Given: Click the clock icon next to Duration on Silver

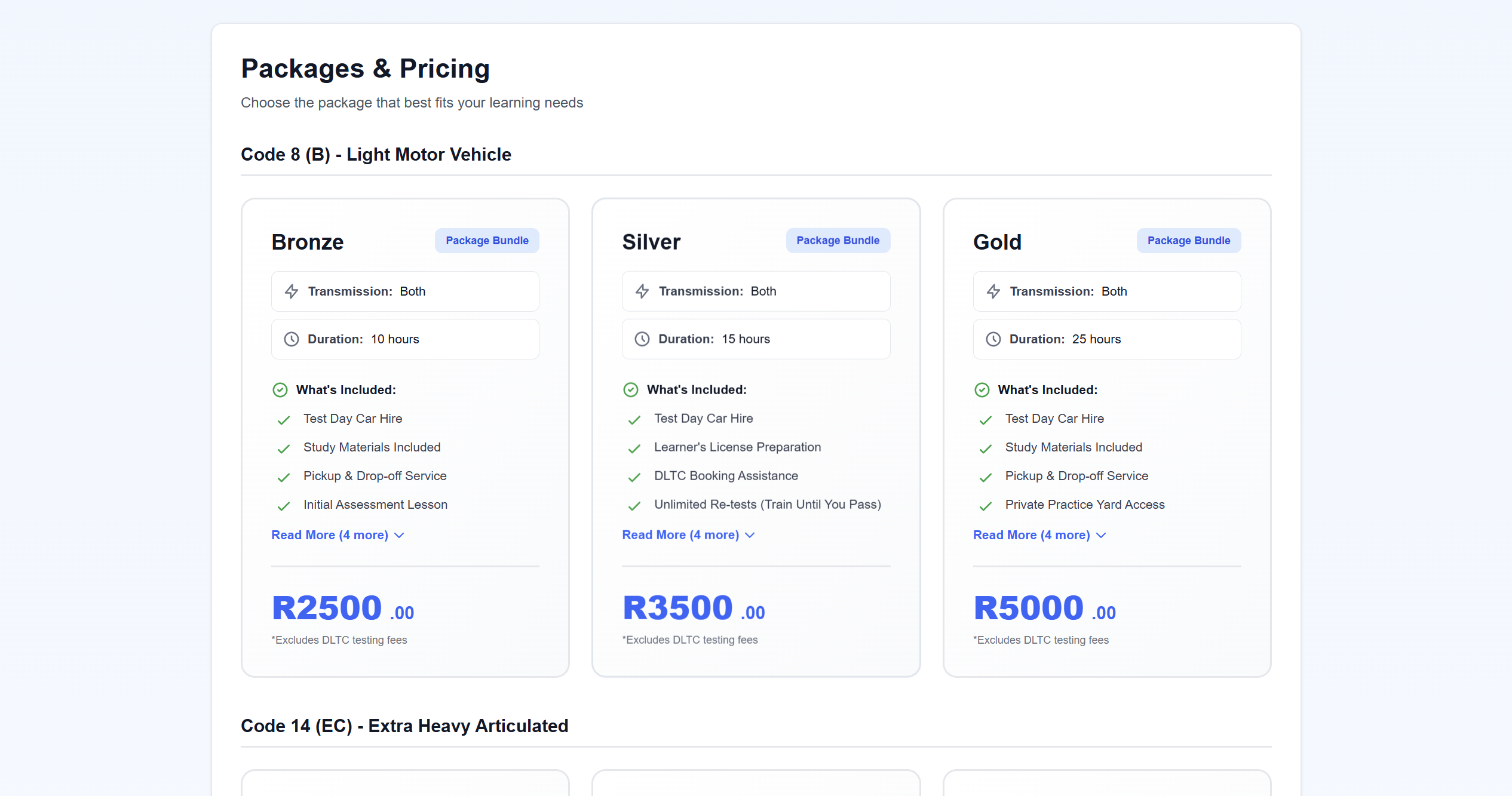Looking at the screenshot, I should [x=641, y=339].
